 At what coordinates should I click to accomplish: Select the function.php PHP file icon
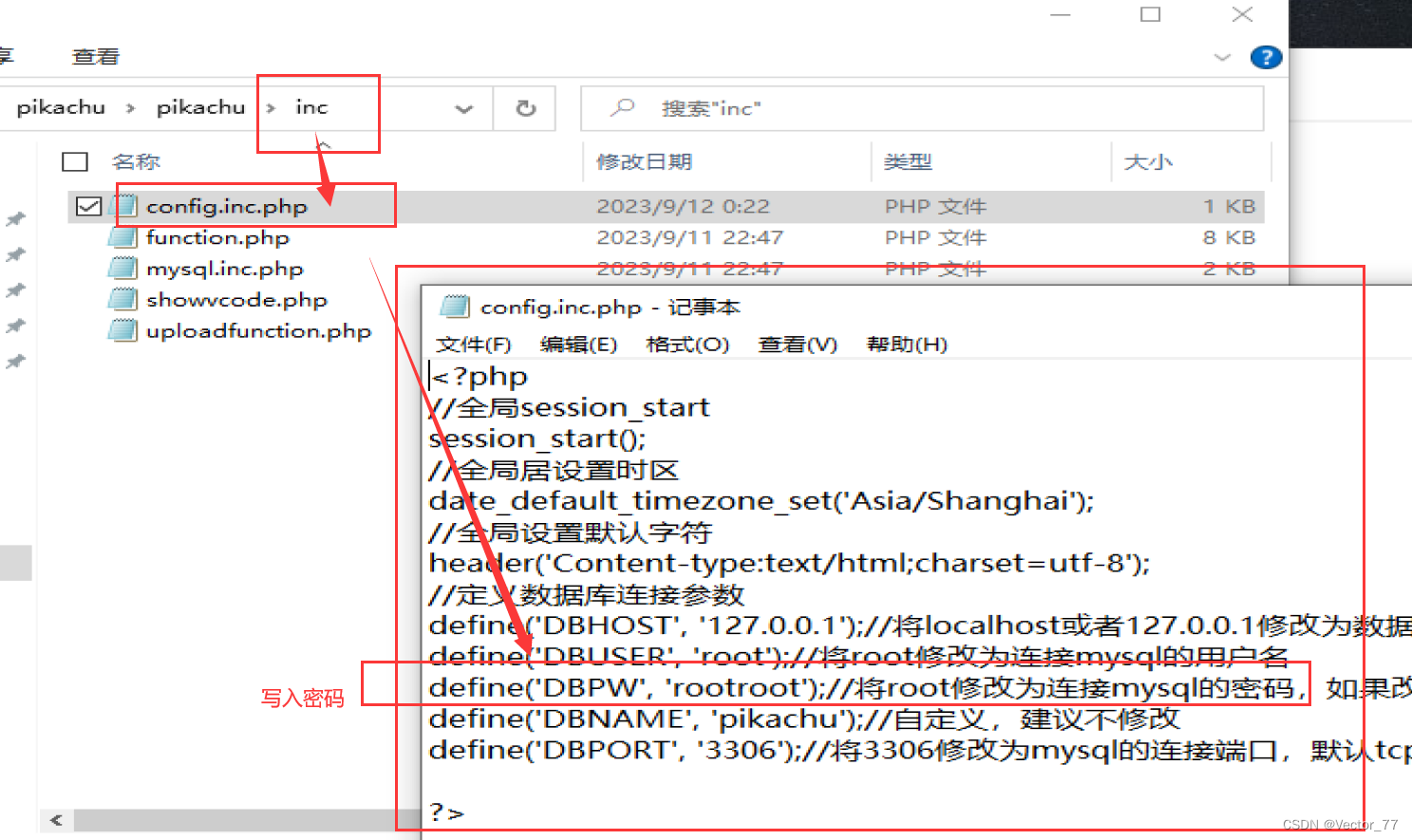(123, 237)
